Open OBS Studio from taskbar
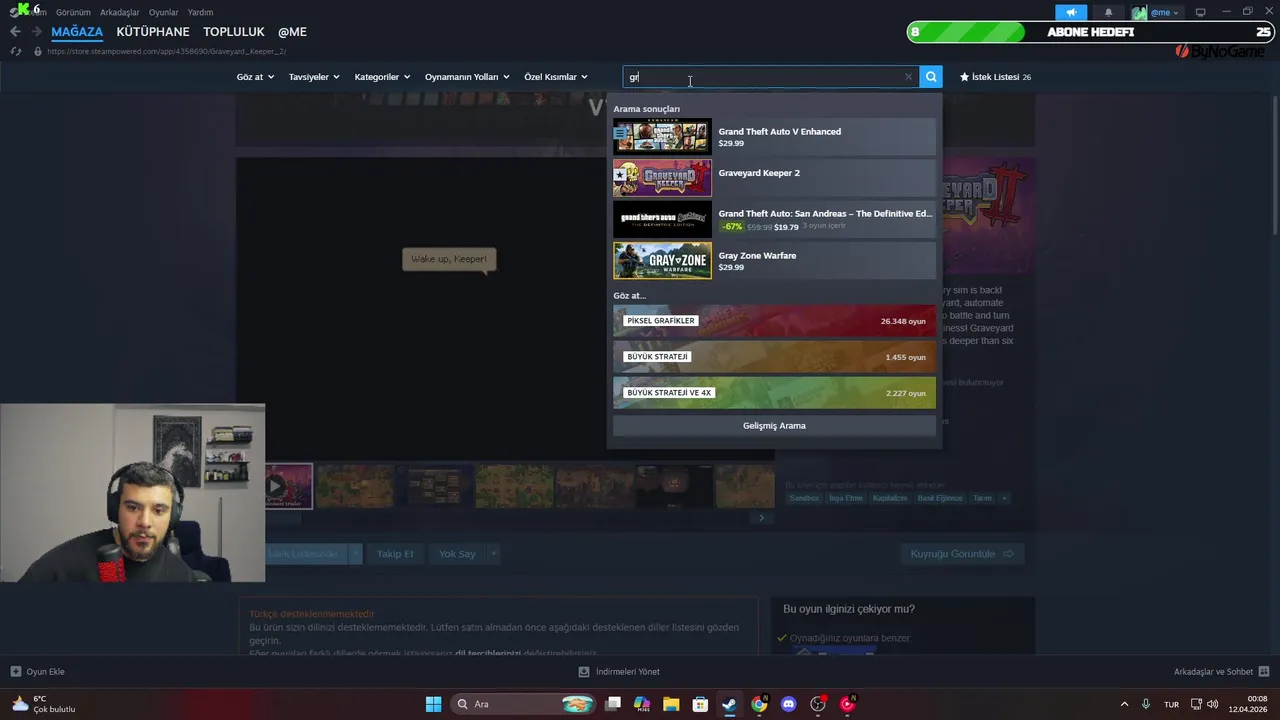1280x720 pixels. tap(818, 704)
